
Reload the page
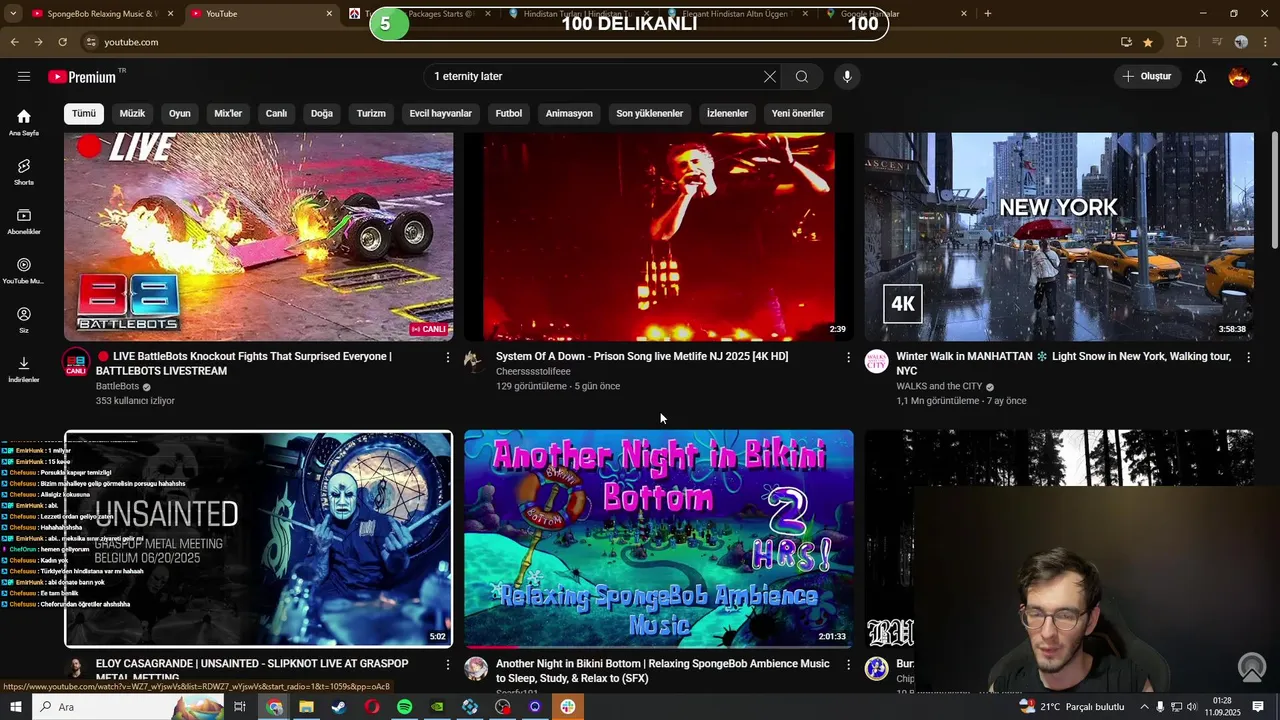pos(62,42)
